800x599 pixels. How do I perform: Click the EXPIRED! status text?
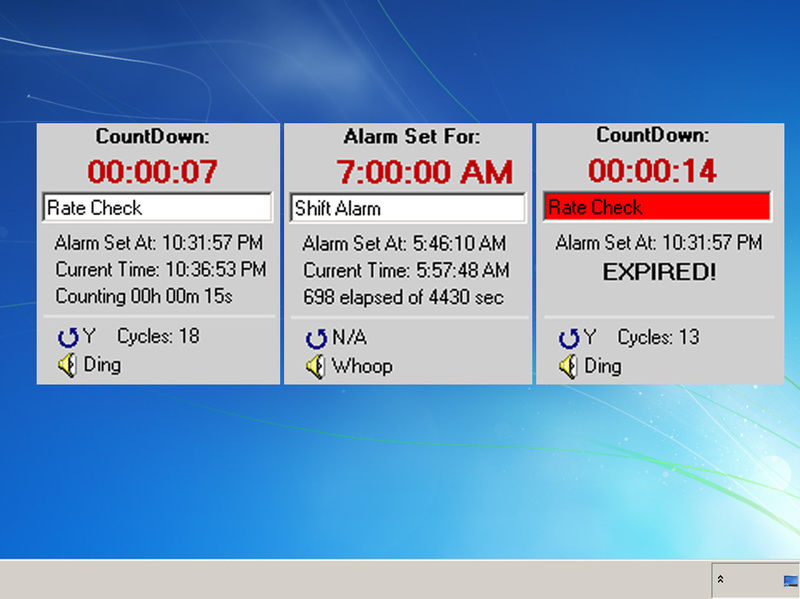pyautogui.click(x=659, y=272)
